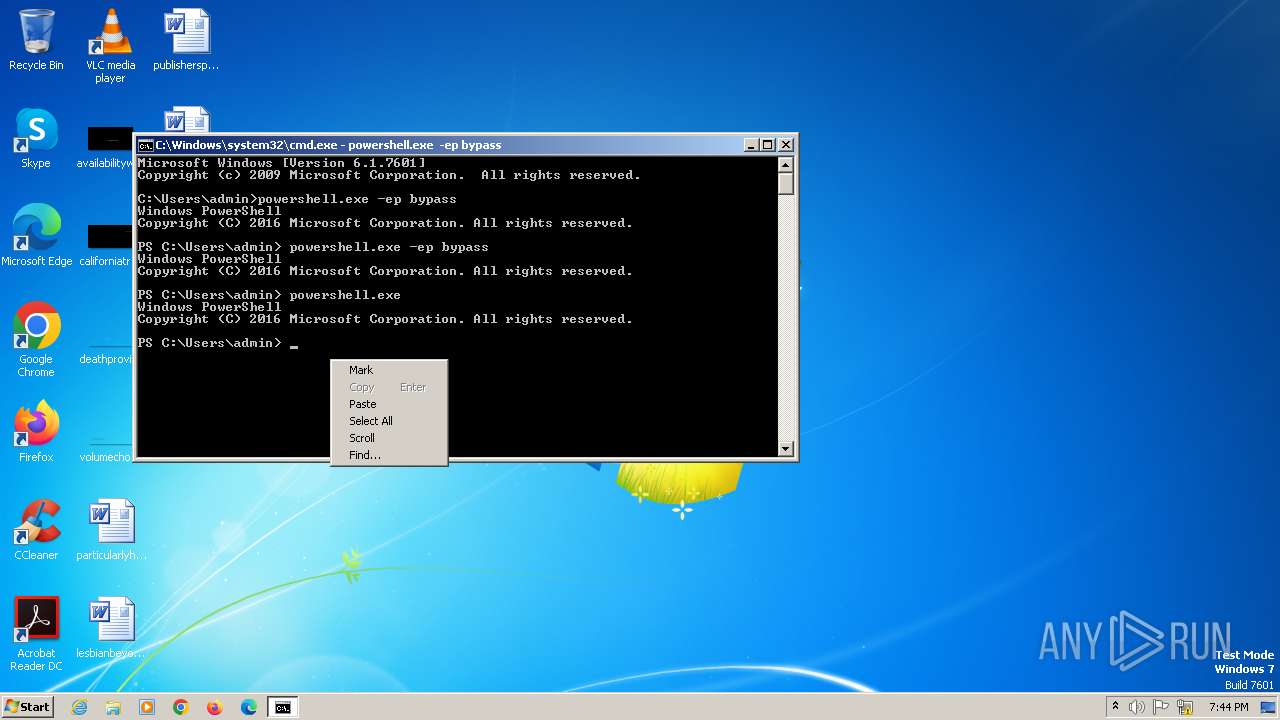Select the Acrobat Reader DC shortcut

36,634
